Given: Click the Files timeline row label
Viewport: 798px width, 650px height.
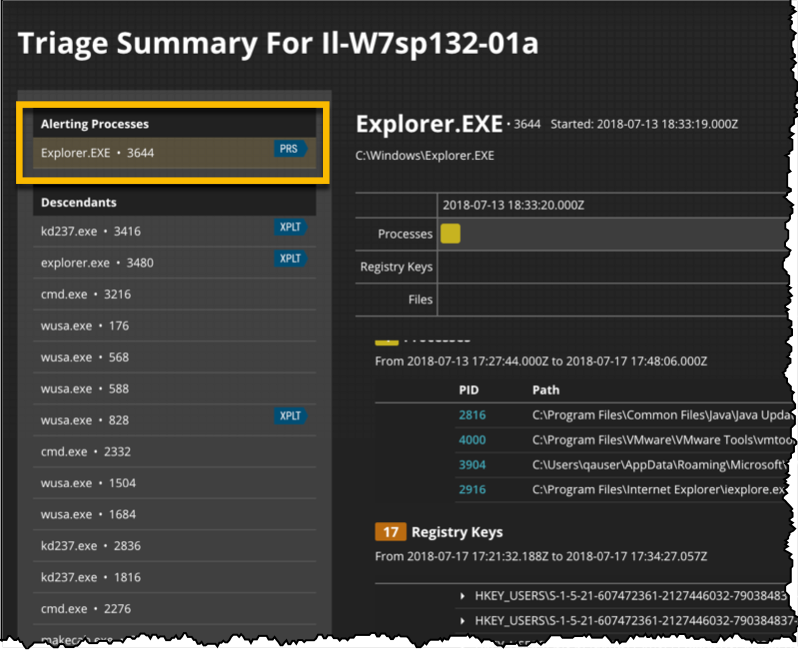Looking at the screenshot, I should point(420,300).
